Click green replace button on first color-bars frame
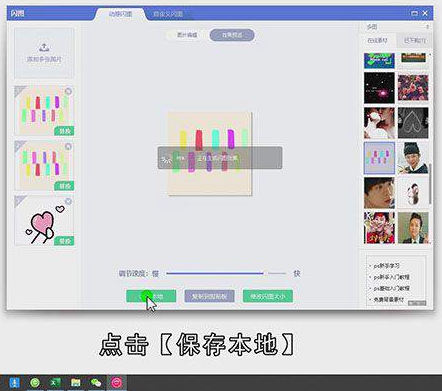Screen dimensions: 442x391 [64, 131]
